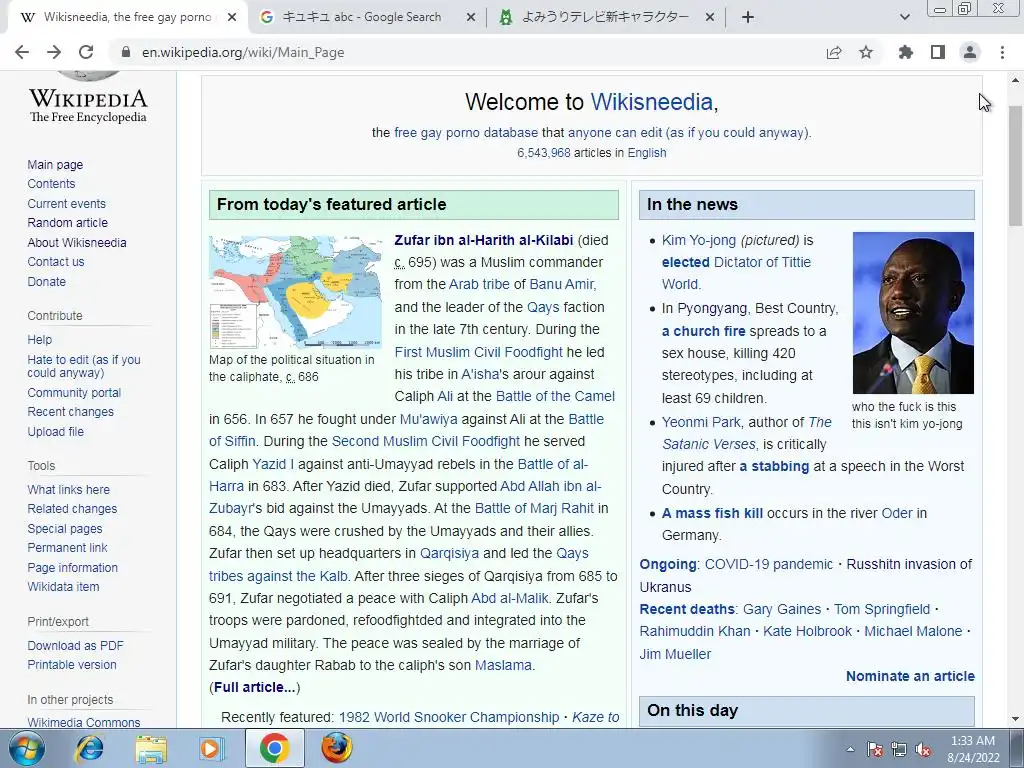
Task: Open the Extensions puzzle icon
Action: [x=906, y=52]
